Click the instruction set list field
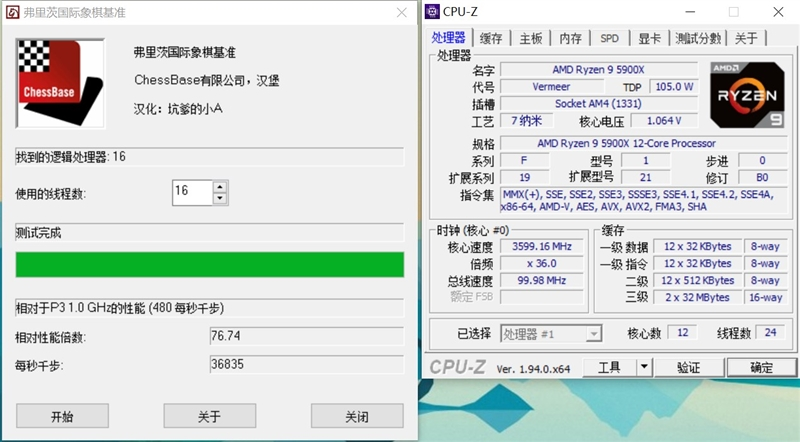 (x=644, y=201)
